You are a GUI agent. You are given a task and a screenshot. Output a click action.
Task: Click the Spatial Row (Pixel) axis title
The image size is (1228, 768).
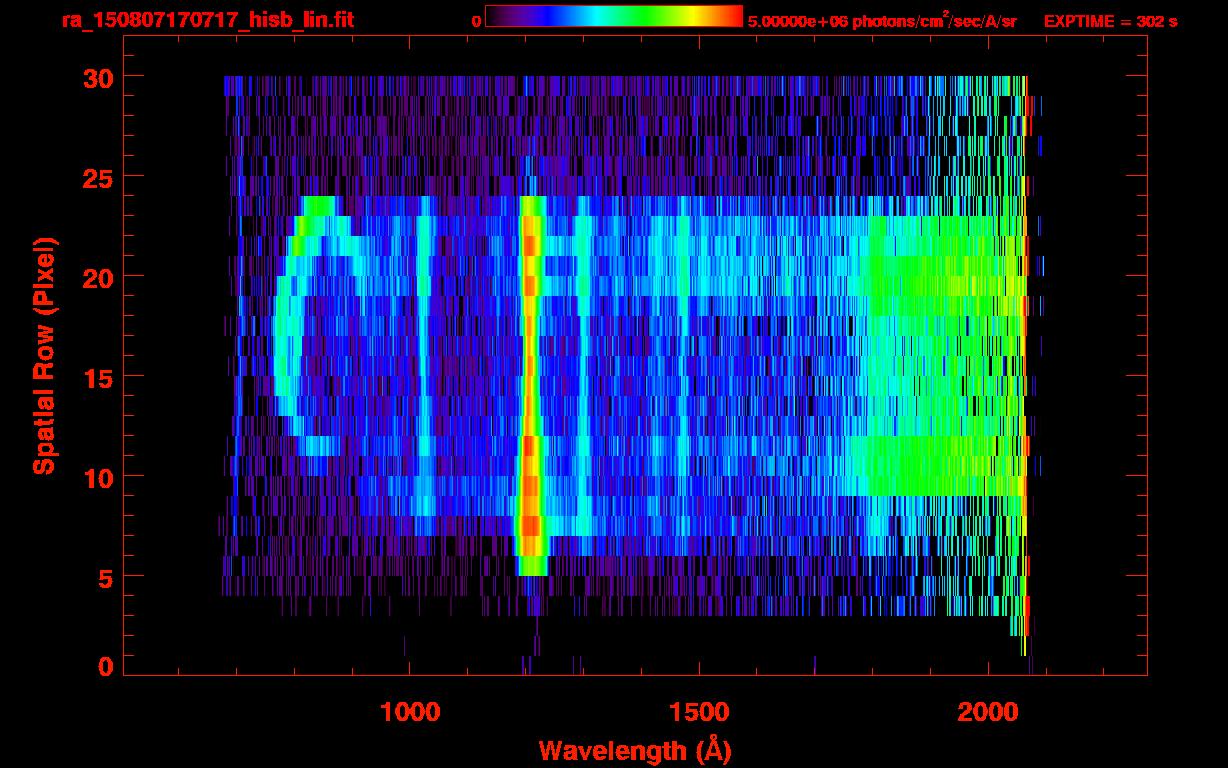point(44,355)
